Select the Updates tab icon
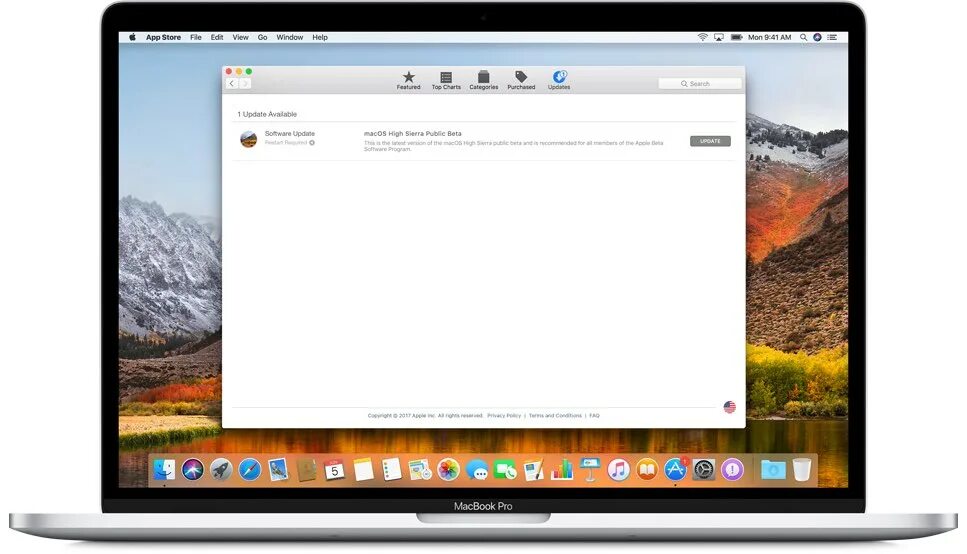 point(559,80)
